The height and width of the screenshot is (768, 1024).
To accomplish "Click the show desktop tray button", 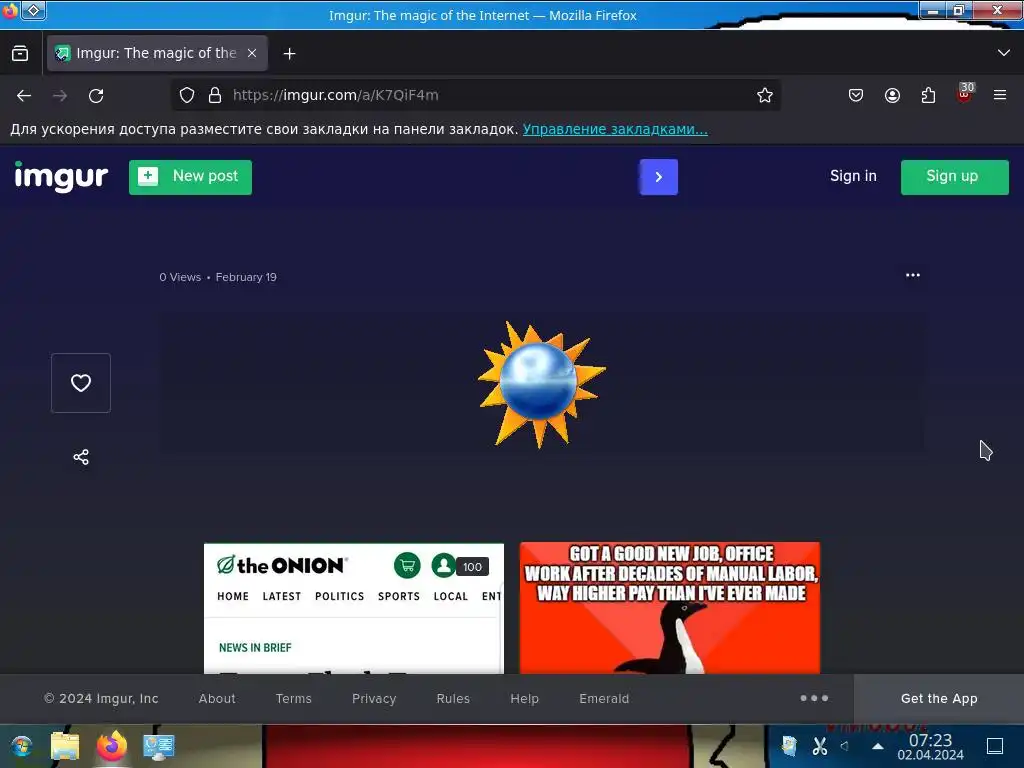I will click(x=995, y=746).
